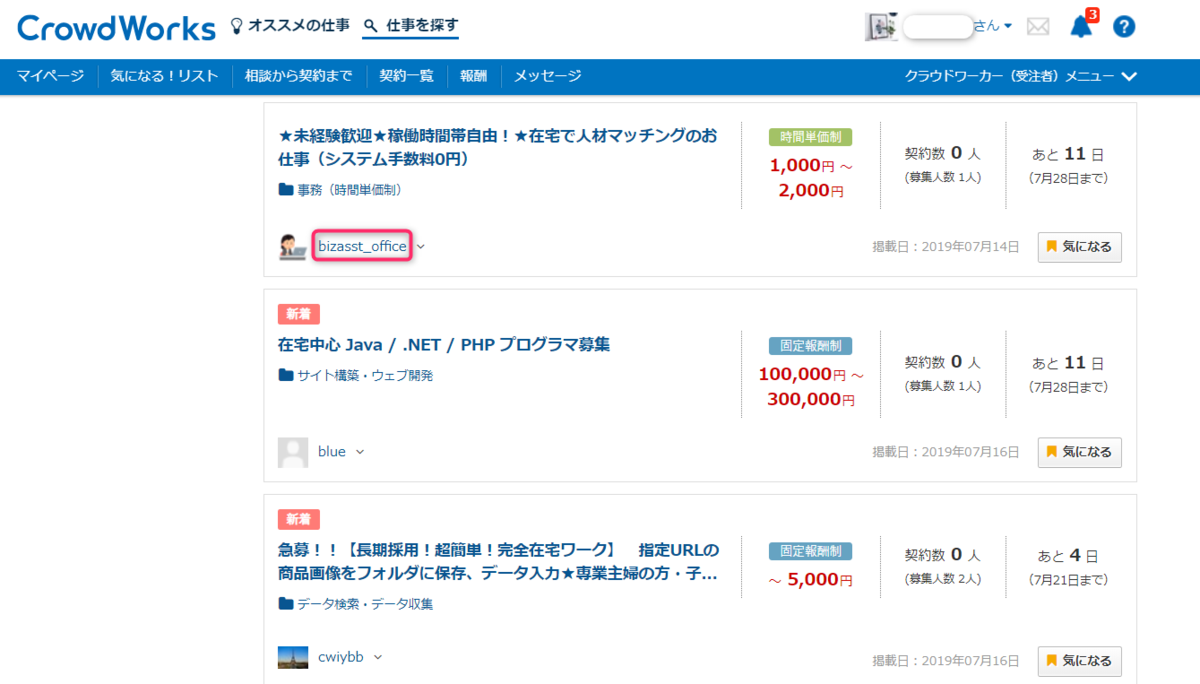
Task: Expand the chevron next to cwiybb
Action: pyautogui.click(x=378, y=657)
